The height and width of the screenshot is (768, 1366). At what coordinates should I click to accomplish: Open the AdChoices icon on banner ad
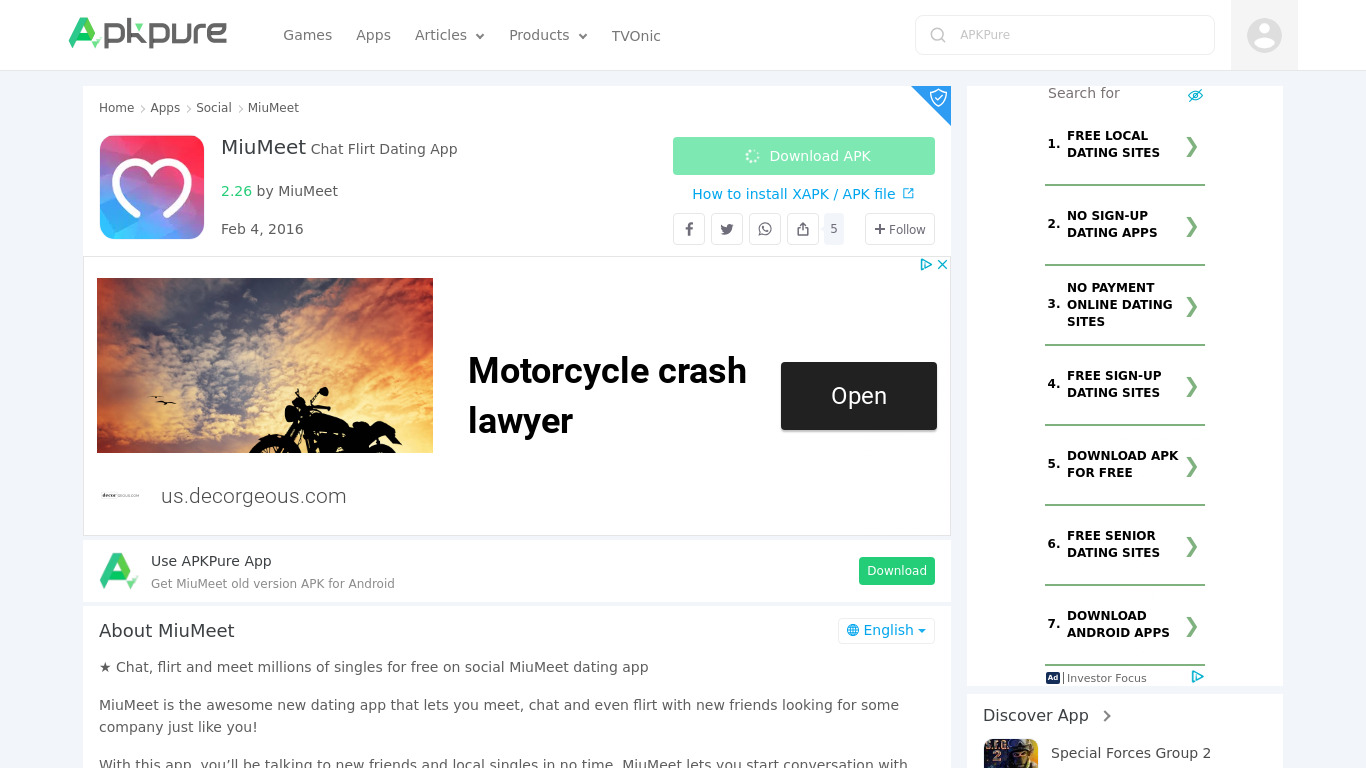[x=927, y=265]
